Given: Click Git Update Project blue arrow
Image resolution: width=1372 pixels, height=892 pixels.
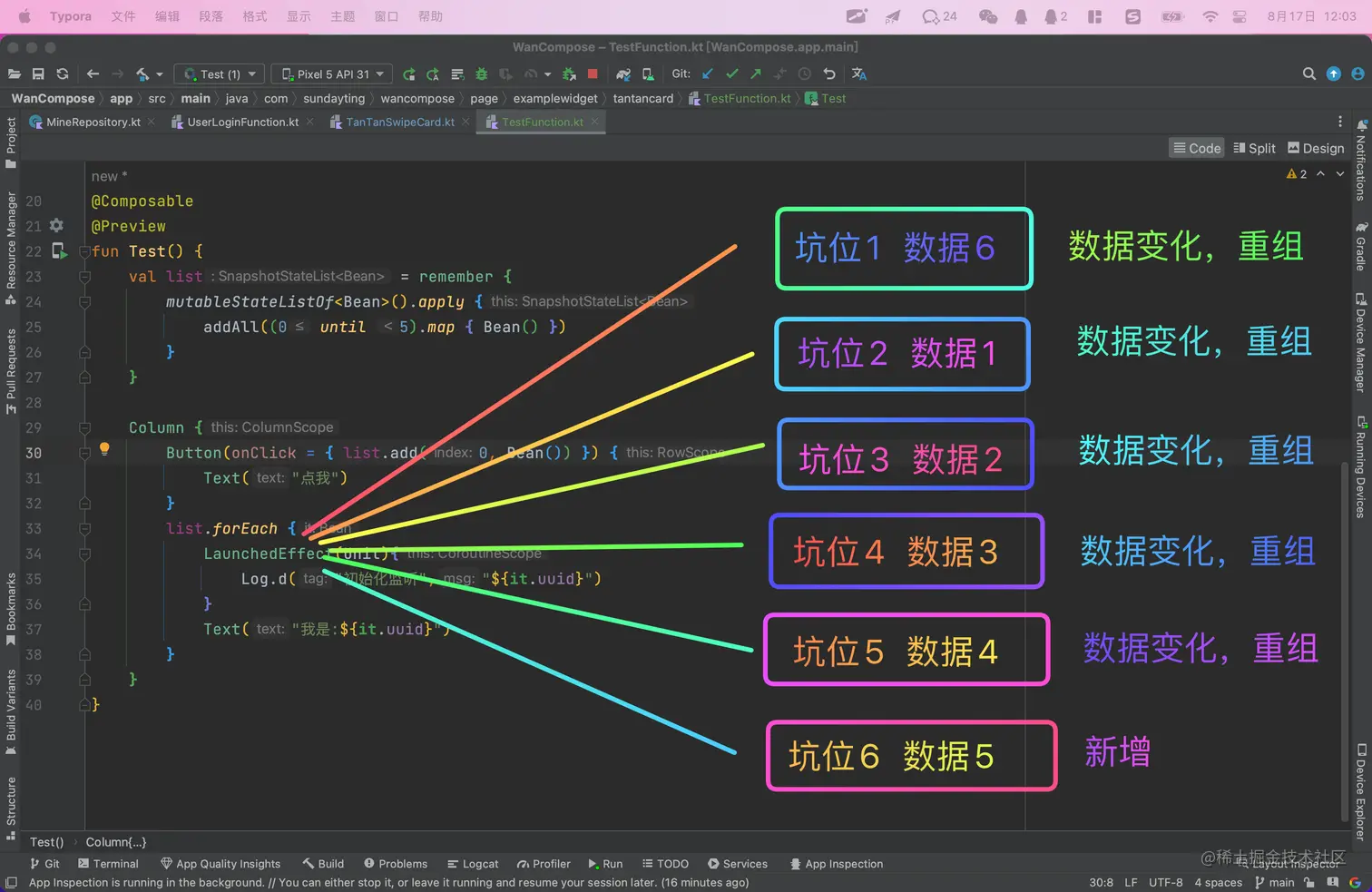Looking at the screenshot, I should 708,74.
